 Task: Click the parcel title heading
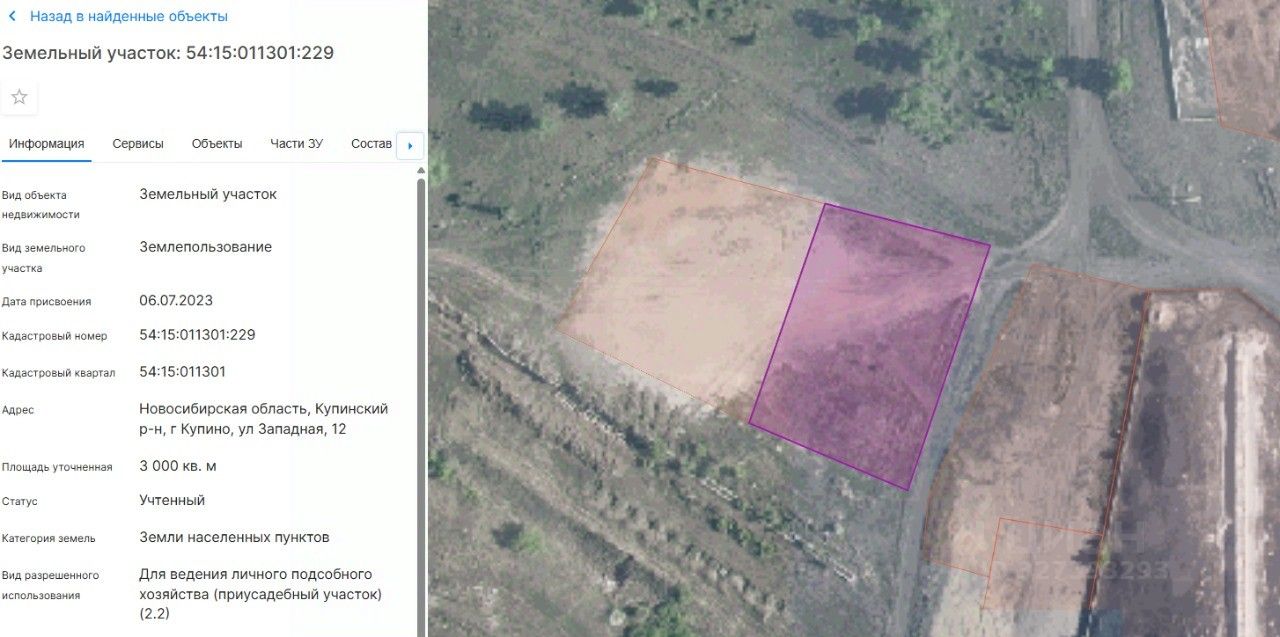[168, 53]
